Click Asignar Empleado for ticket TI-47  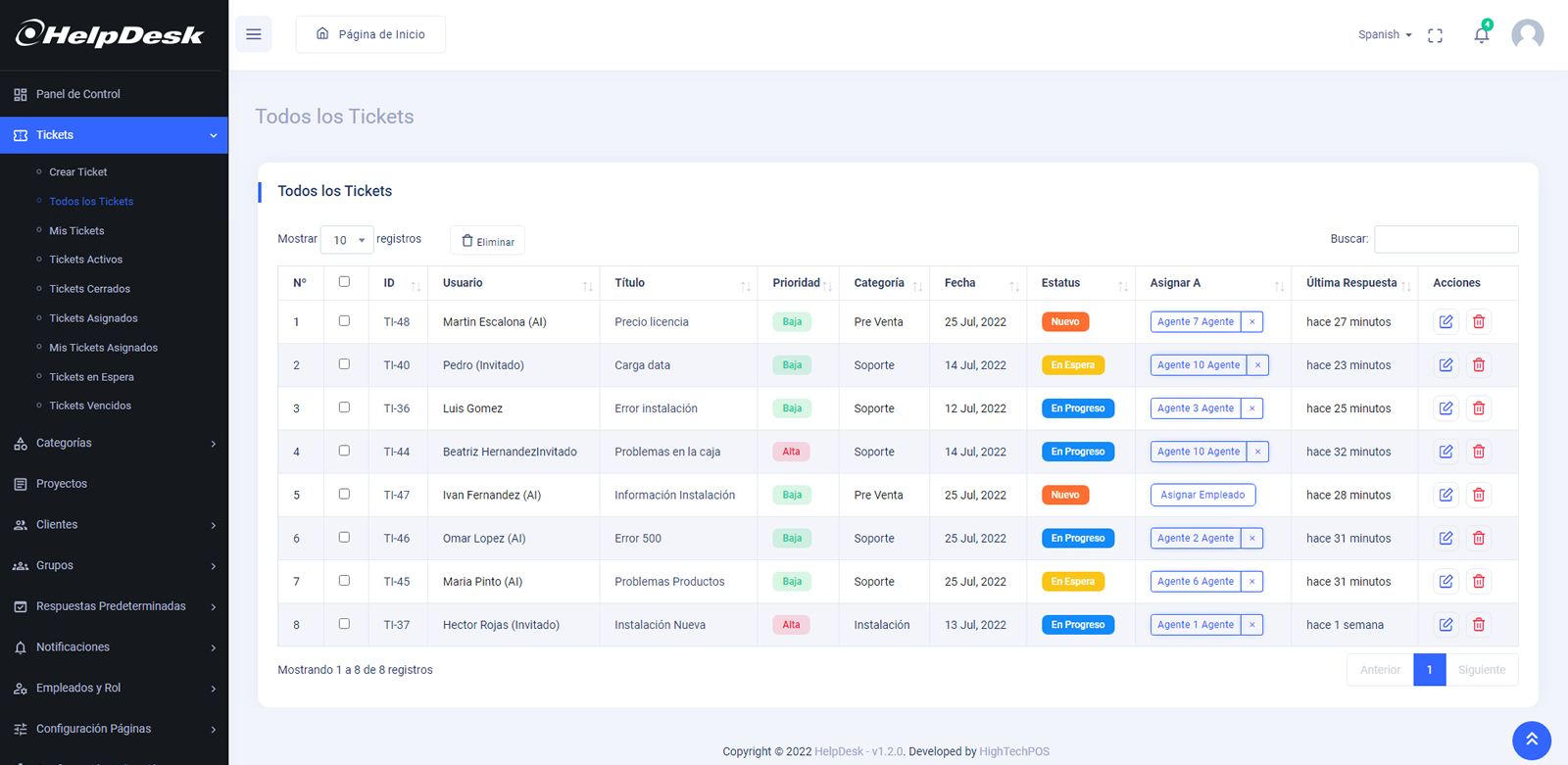pos(1202,495)
